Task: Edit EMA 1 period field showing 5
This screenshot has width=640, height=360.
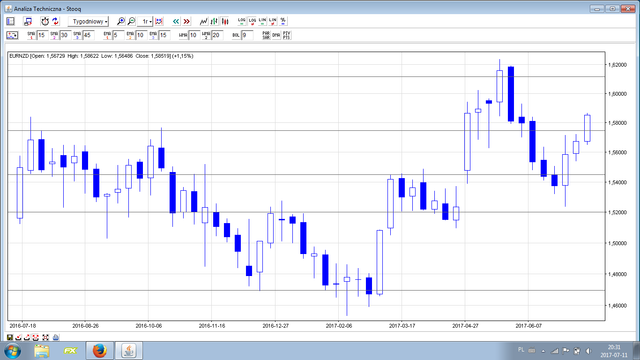Action: [118, 35]
